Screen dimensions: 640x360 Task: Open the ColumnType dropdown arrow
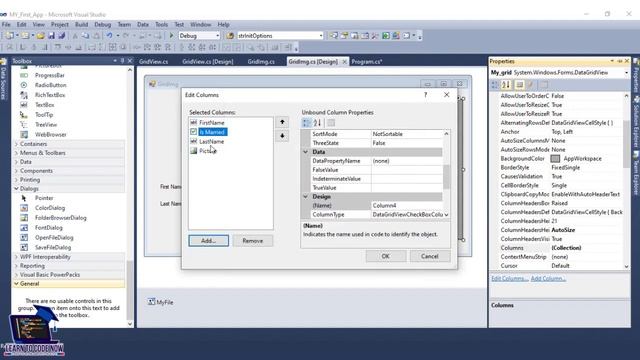[x=446, y=215]
